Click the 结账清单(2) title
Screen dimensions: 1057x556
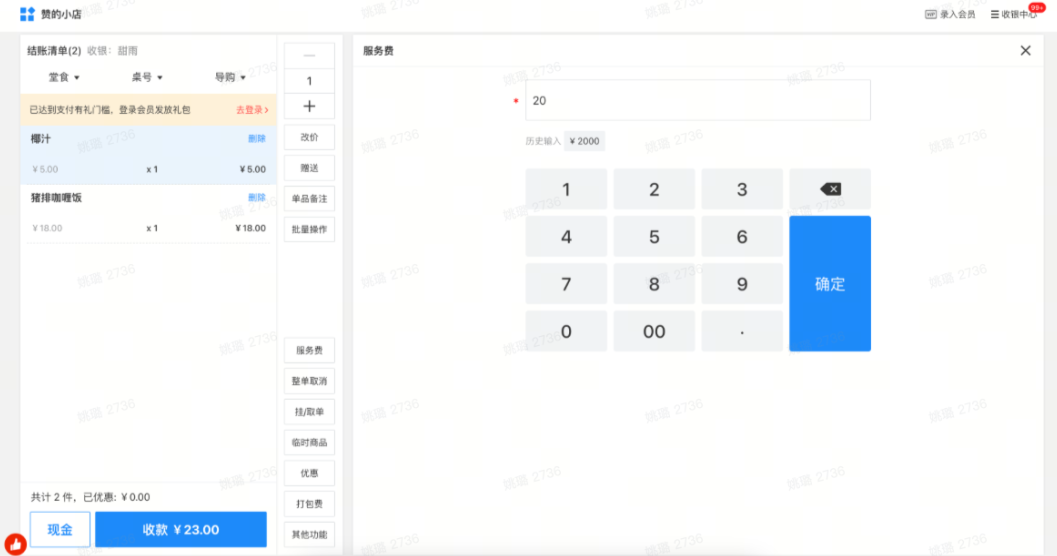click(x=54, y=51)
